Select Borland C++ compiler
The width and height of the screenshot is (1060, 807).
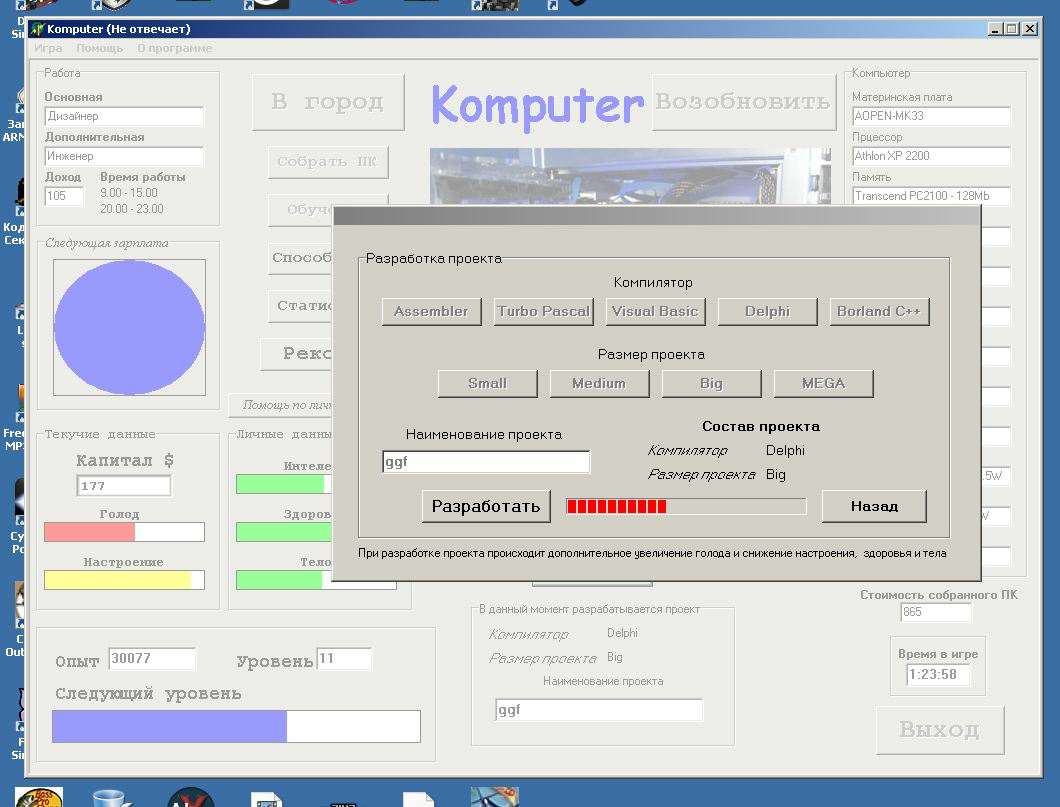tap(879, 312)
